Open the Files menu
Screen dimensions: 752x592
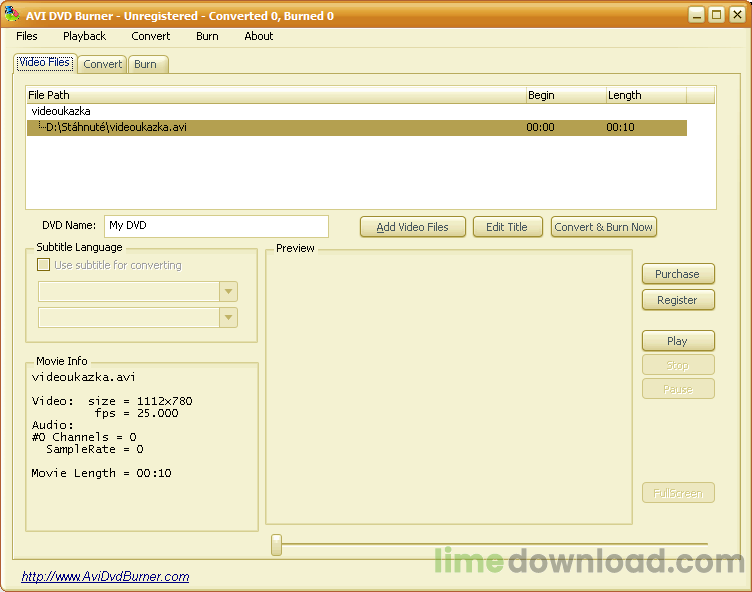coord(27,36)
